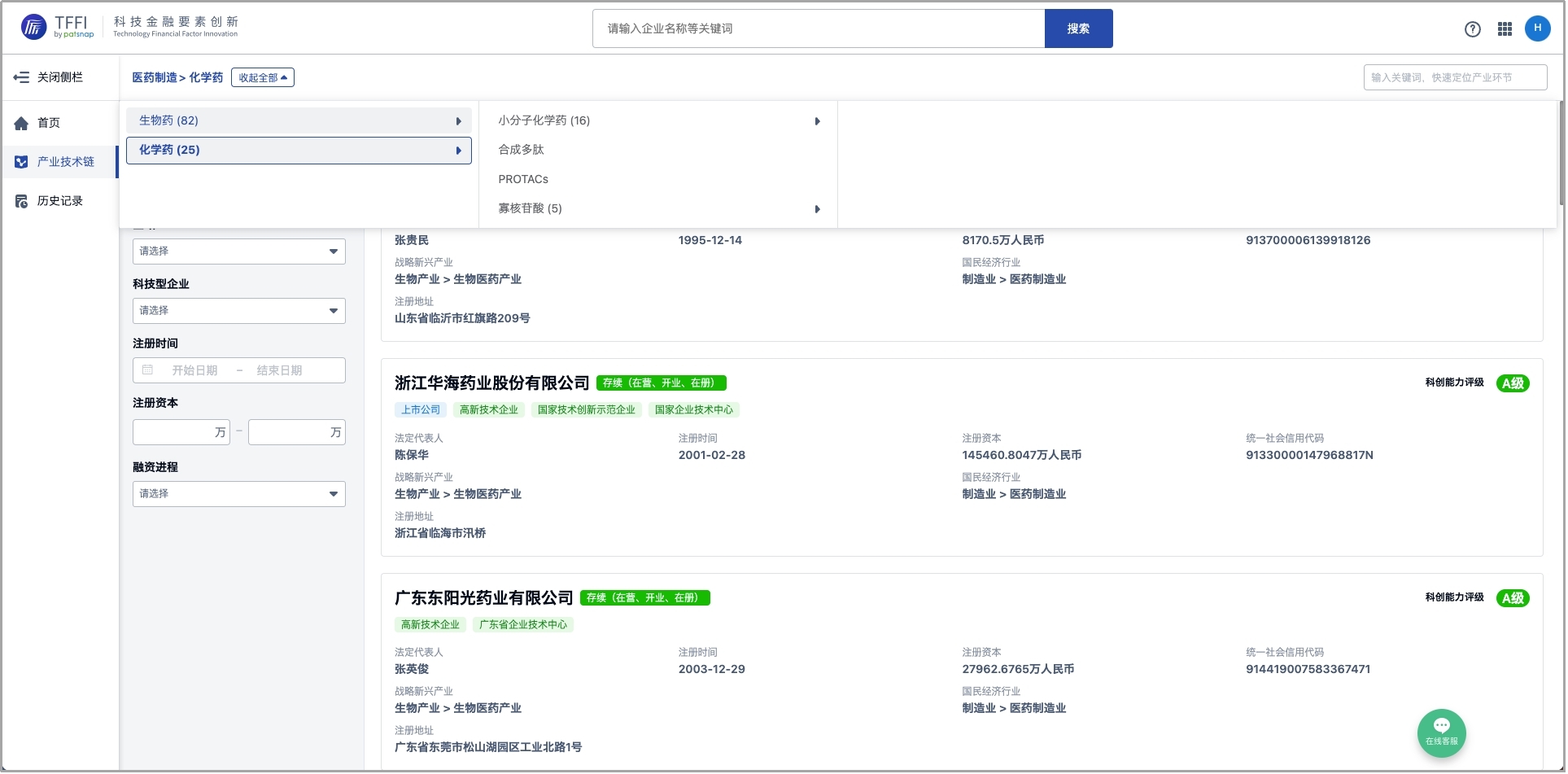Click registration date 2001-02-28
The image size is (1568, 774).
(712, 455)
